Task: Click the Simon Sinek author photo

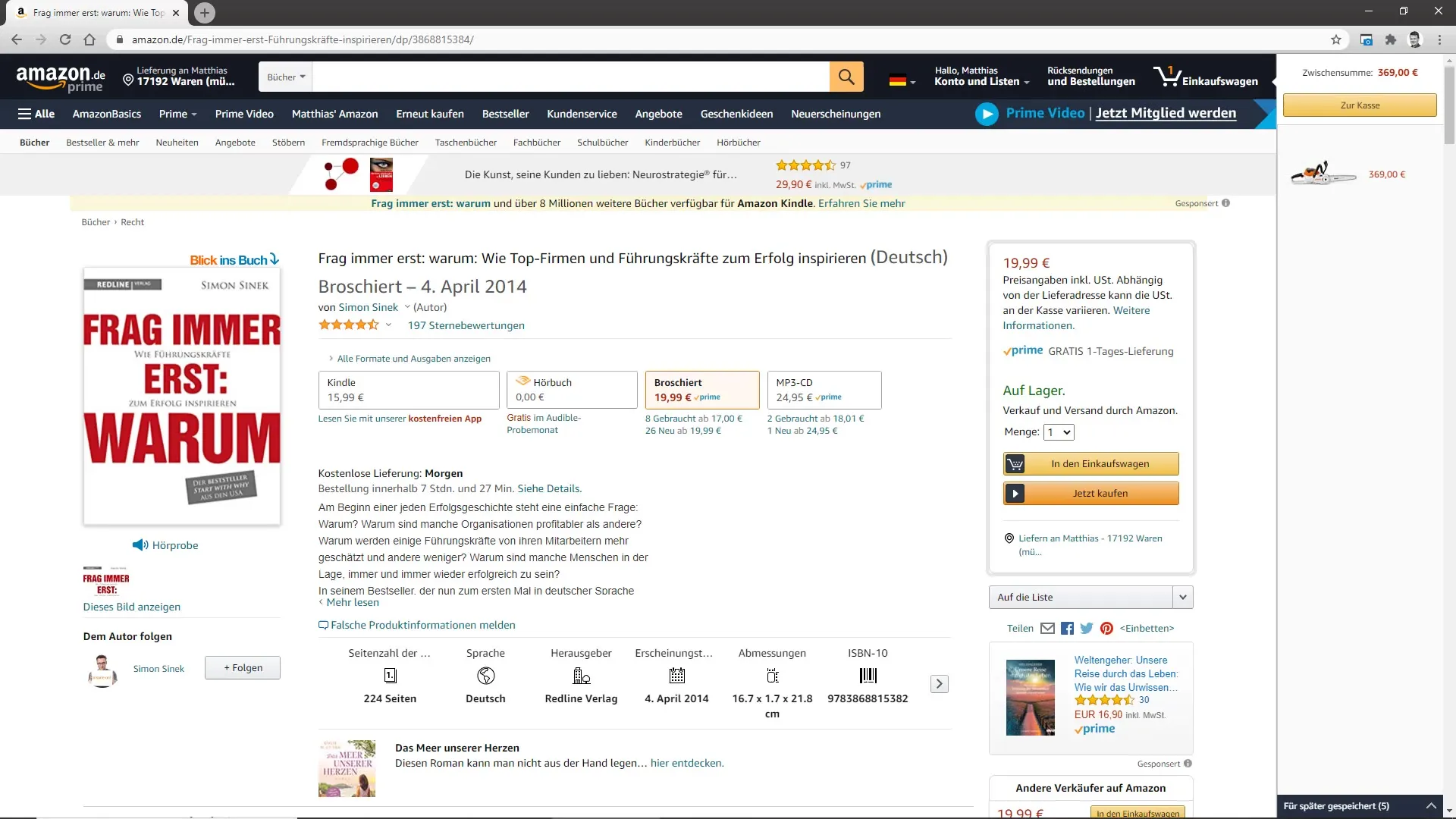Action: point(102,670)
